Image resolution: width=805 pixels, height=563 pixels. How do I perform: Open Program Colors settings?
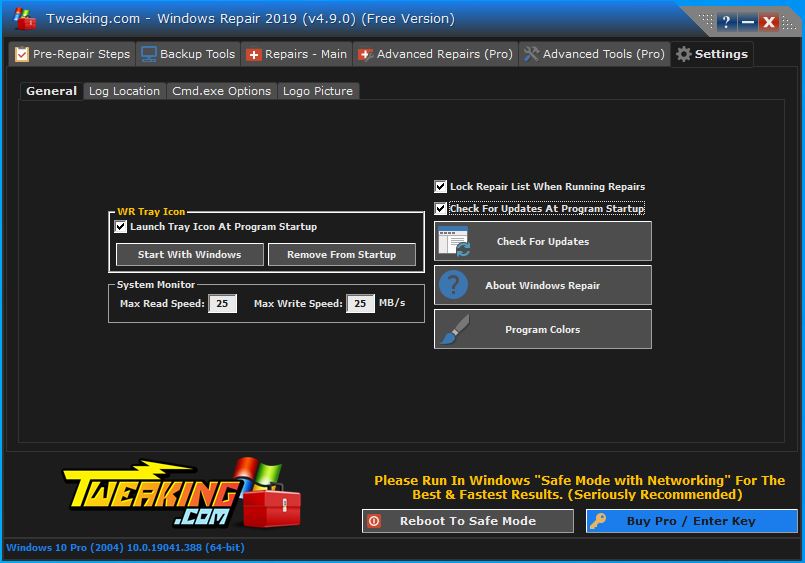point(543,329)
